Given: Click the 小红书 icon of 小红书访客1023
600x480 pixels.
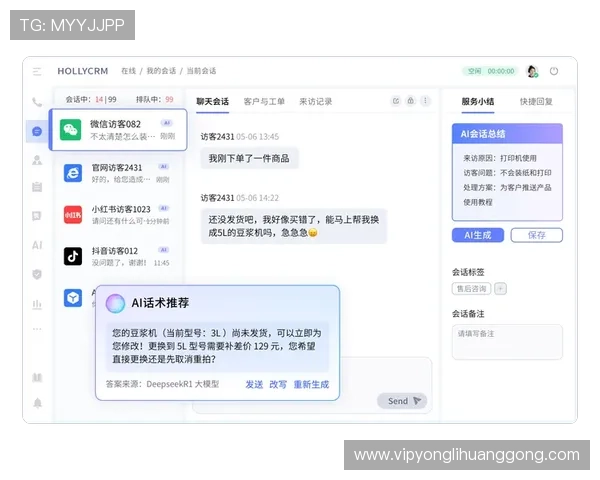Looking at the screenshot, I should click(x=73, y=215).
